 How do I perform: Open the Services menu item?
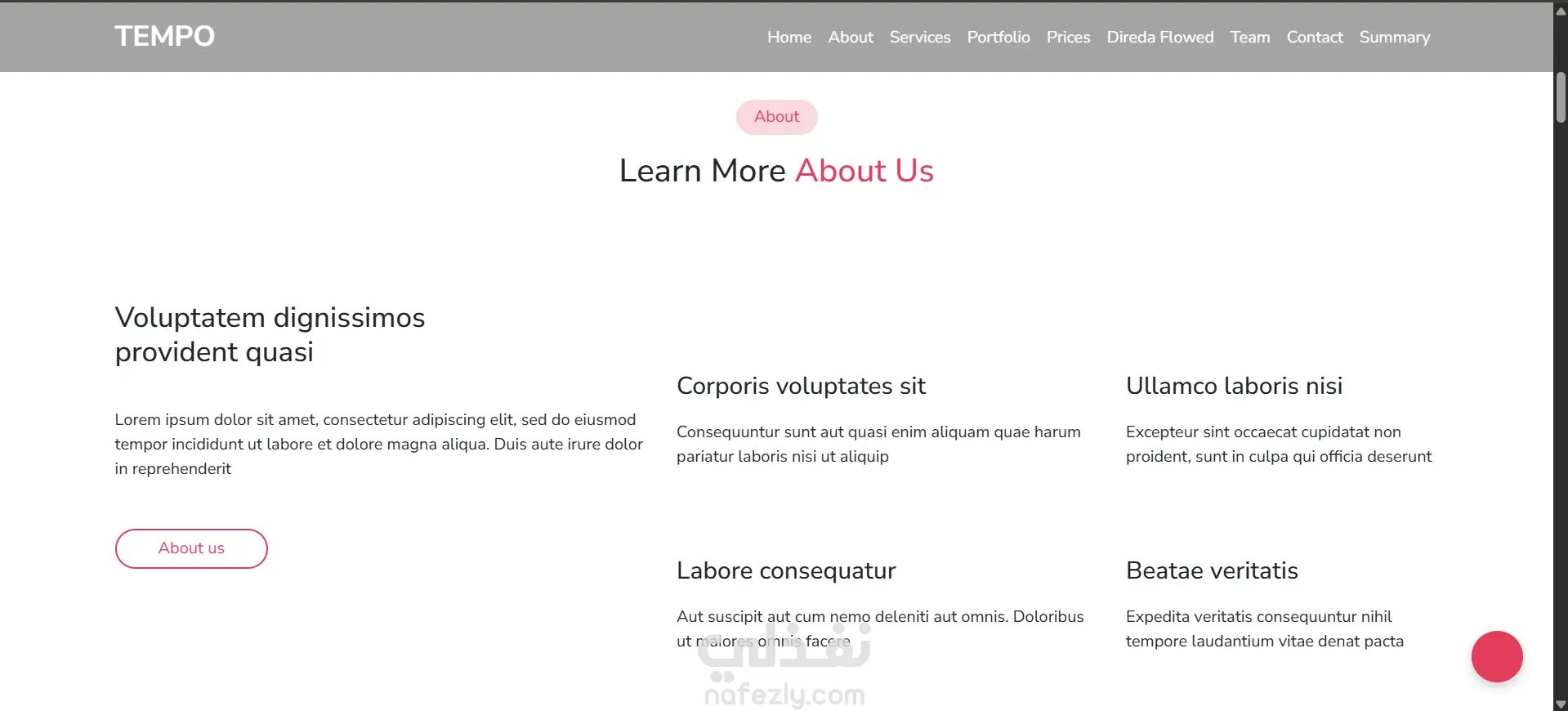click(920, 37)
